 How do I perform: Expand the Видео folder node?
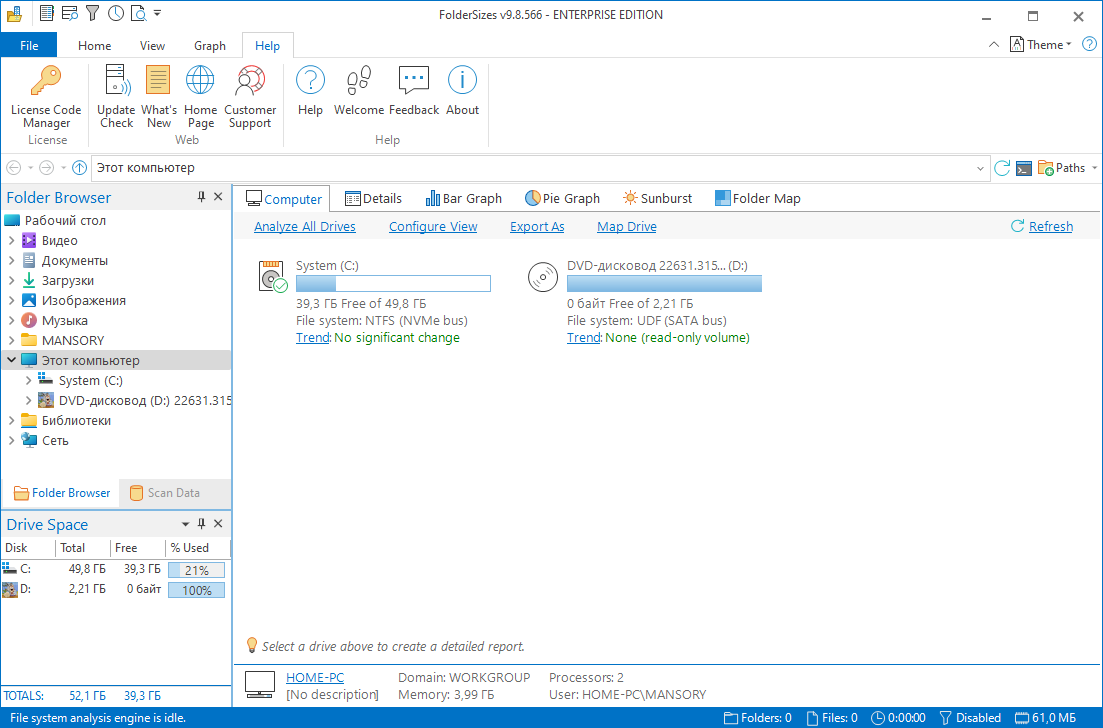11,241
